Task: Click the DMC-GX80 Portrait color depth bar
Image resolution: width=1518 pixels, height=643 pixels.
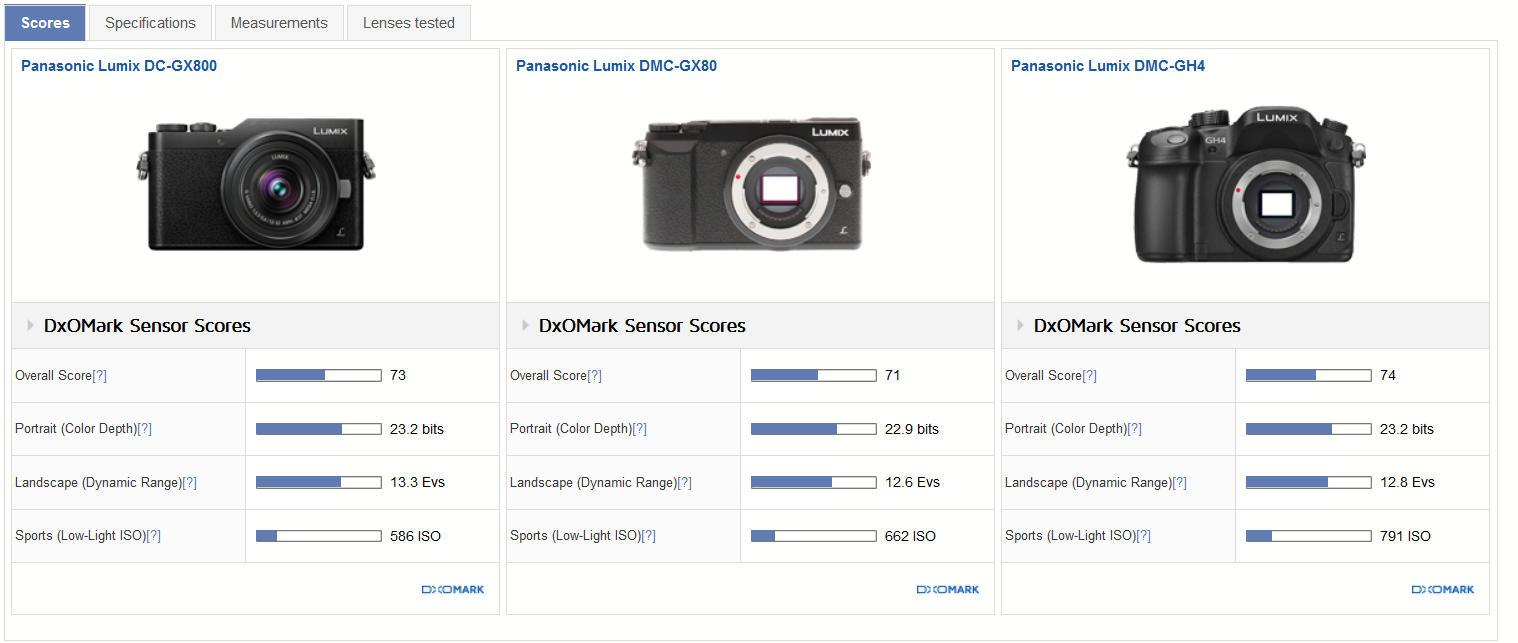Action: pyautogui.click(x=814, y=429)
